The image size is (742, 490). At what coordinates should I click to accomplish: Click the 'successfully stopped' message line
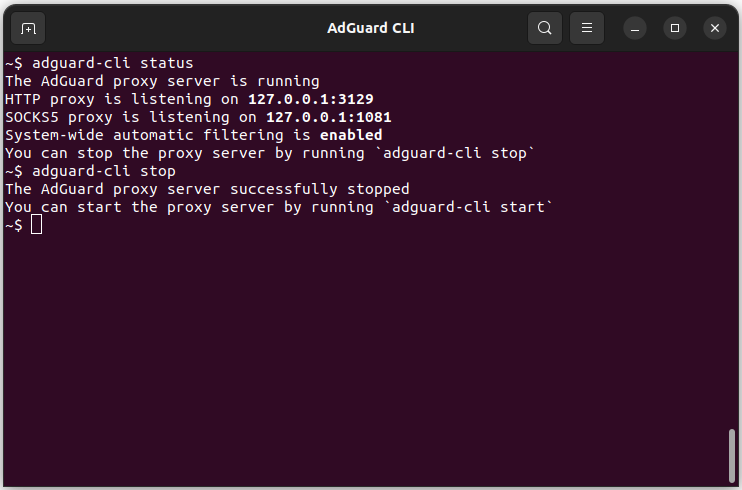tap(207, 189)
